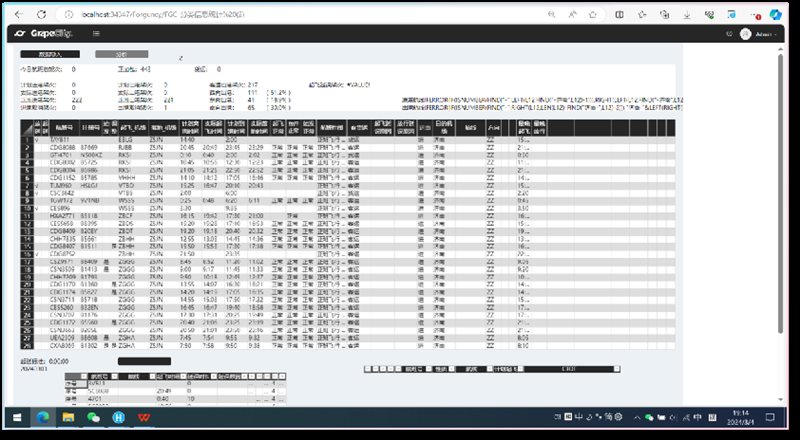Reload the page with the refresh icon
Screen dimensions: 800x440
(42, 16)
